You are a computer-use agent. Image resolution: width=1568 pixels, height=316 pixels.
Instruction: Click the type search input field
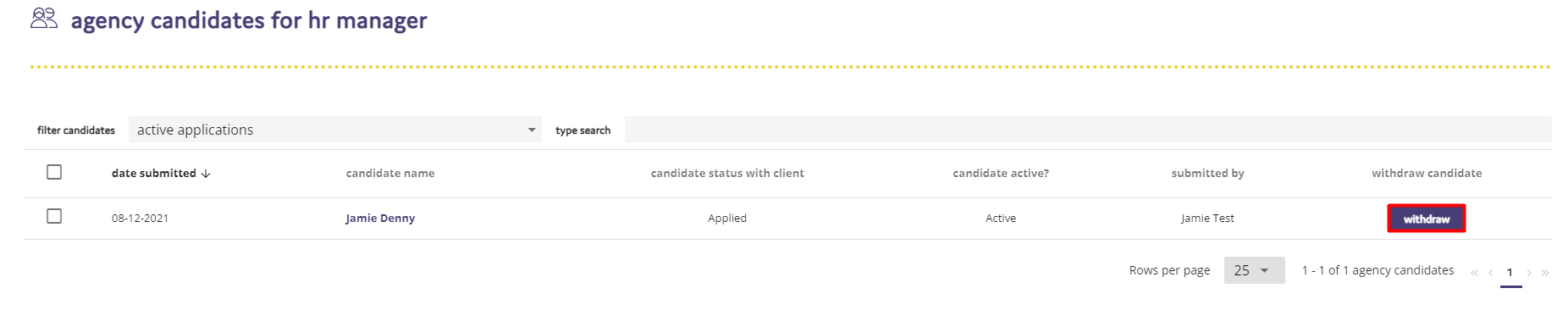point(1088,130)
